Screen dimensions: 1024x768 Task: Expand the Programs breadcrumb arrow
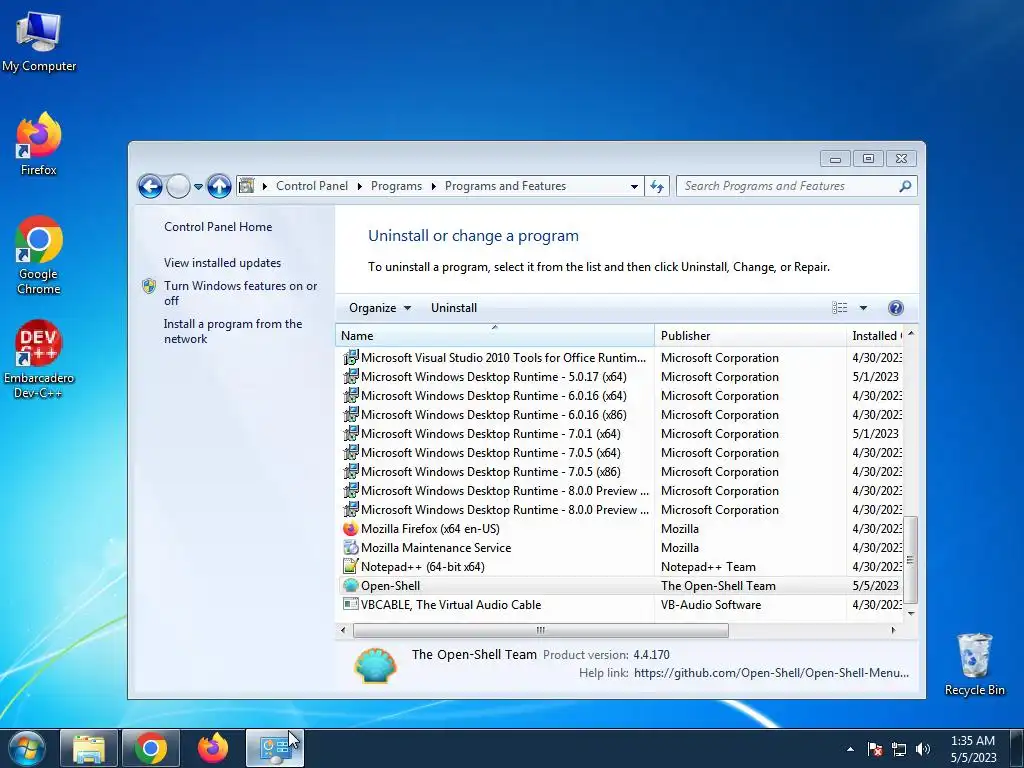pos(433,186)
